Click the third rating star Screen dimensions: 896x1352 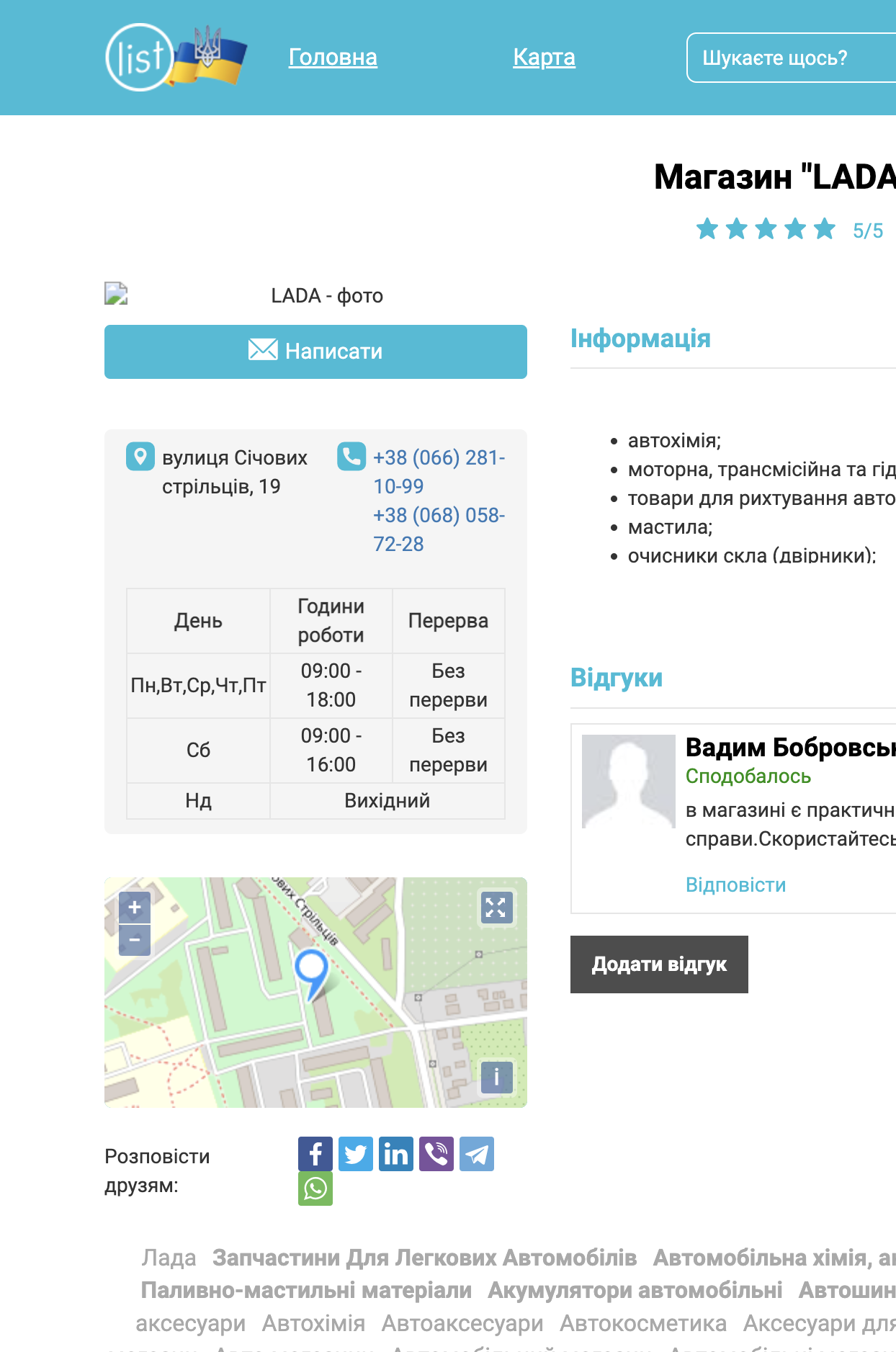766,229
